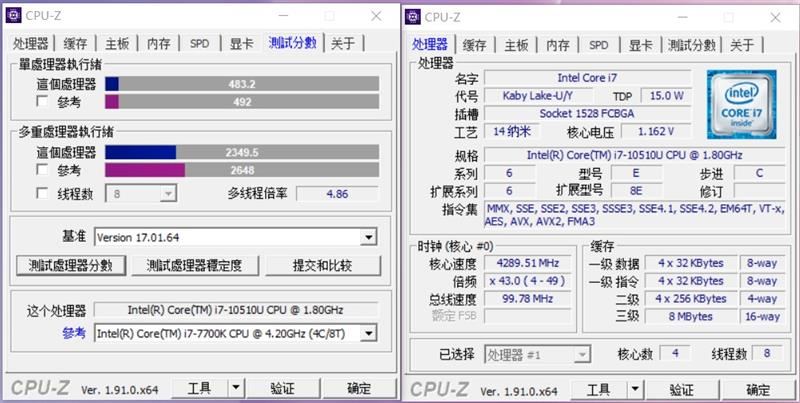Image resolution: width=800 pixels, height=403 pixels.
Task: Switch to 缓存 tab in left window
Action: pyautogui.click(x=75, y=43)
